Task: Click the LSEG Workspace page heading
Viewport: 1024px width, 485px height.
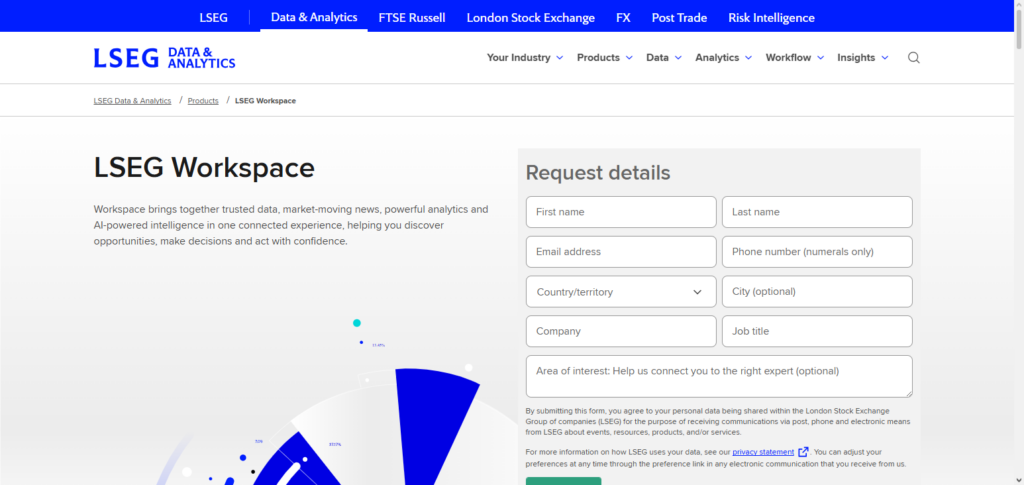Action: (x=204, y=168)
